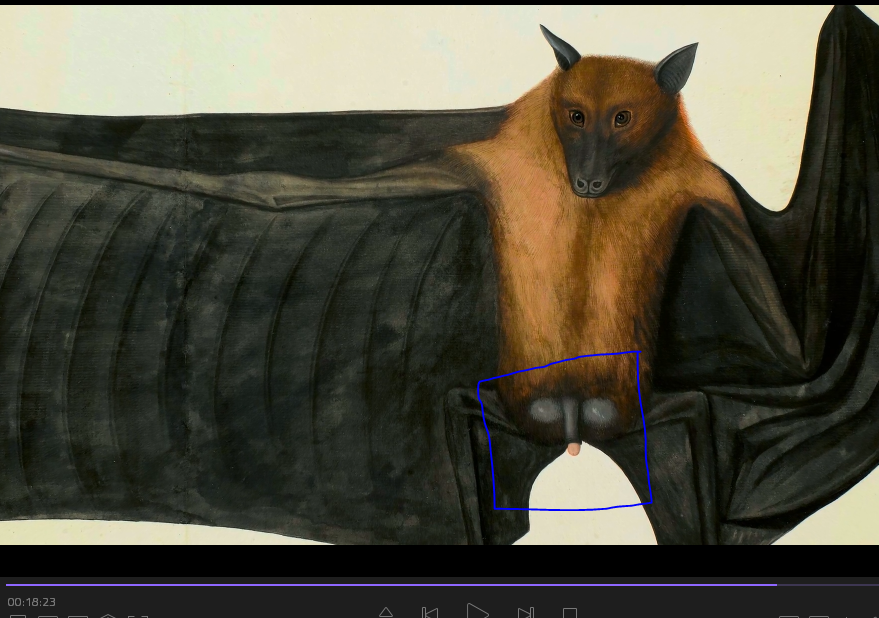Click the pentagon-shaped icon under the timecode
The height and width of the screenshot is (618, 879).
(108, 616)
